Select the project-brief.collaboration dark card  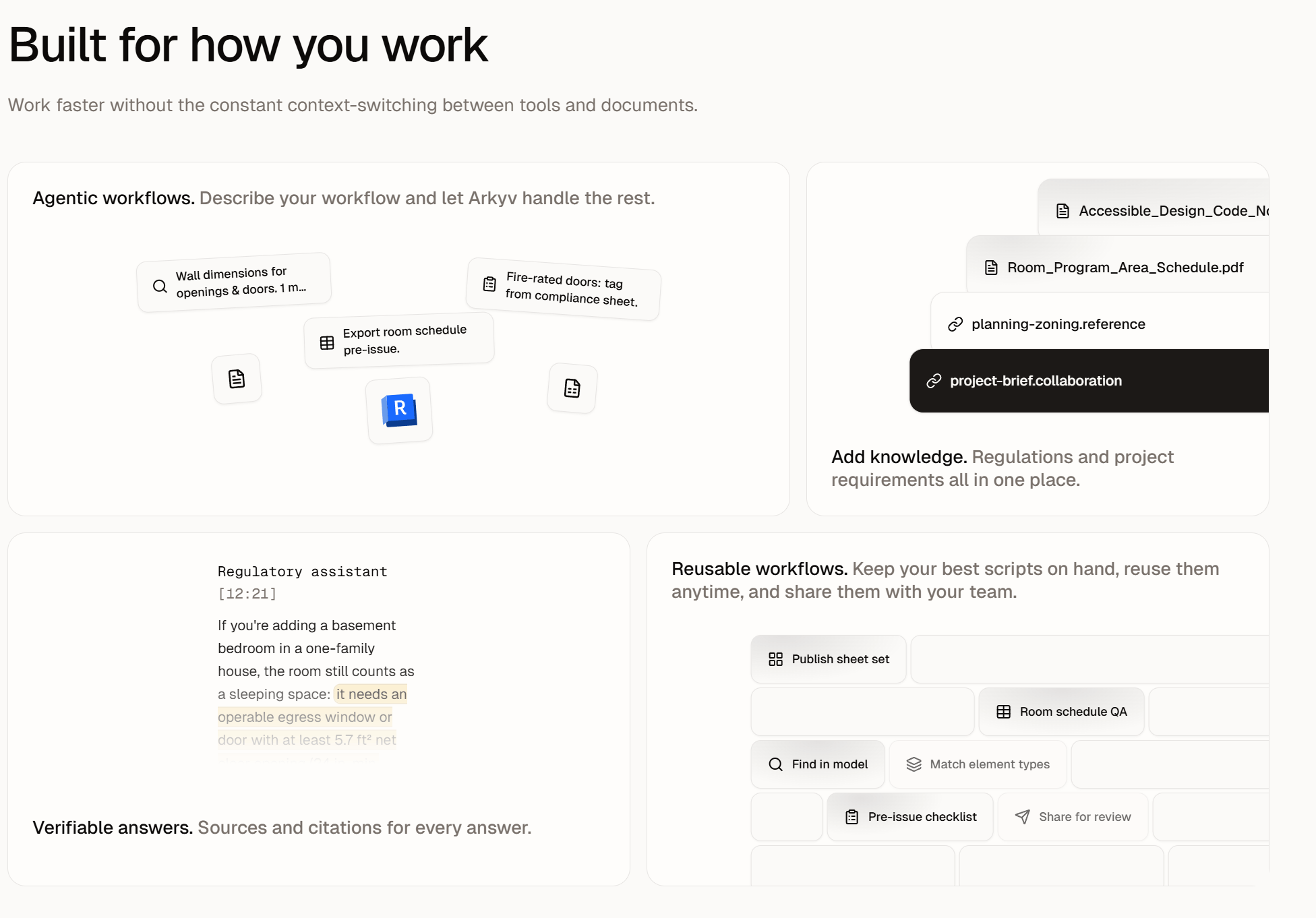1089,381
